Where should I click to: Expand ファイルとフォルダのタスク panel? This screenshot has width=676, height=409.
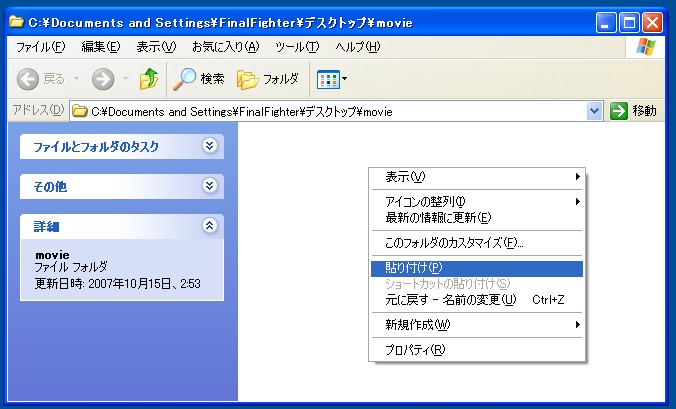coord(210,146)
